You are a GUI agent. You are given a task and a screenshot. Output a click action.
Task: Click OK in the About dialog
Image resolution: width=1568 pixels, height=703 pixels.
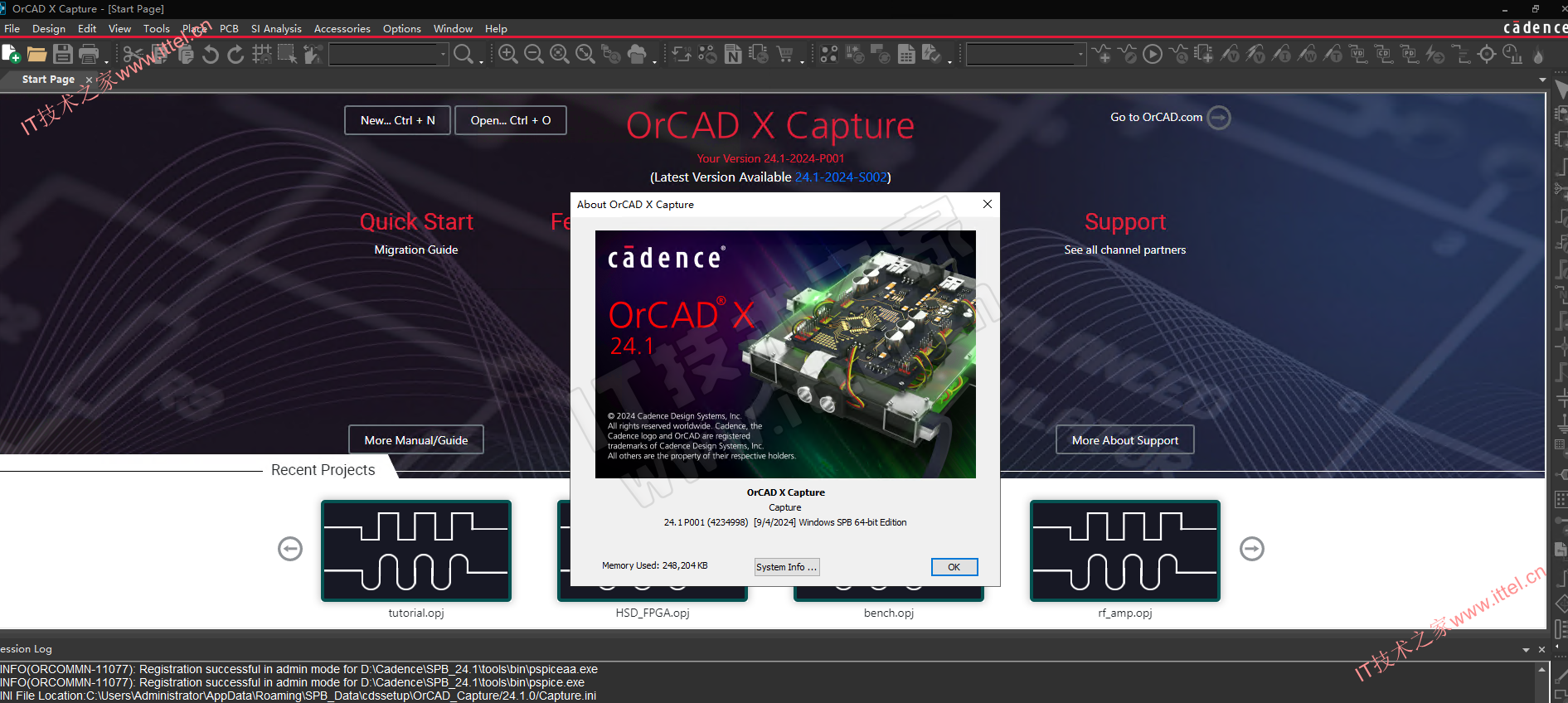tap(954, 567)
